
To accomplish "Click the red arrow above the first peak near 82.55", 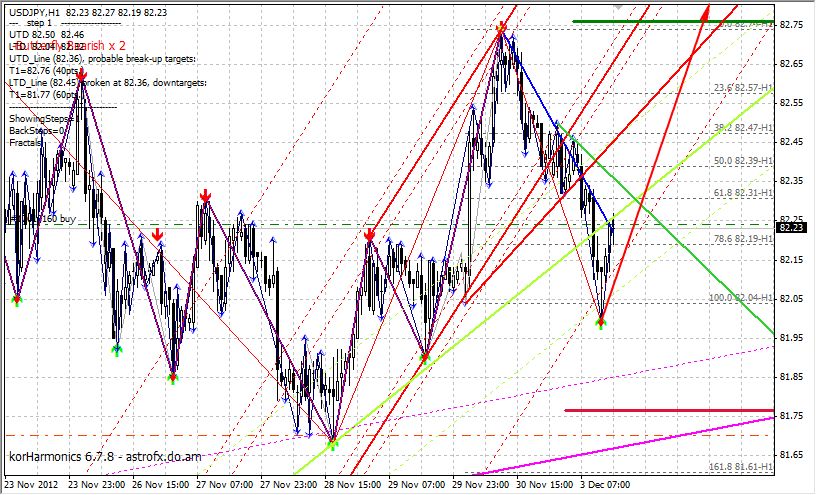I will coord(82,92).
